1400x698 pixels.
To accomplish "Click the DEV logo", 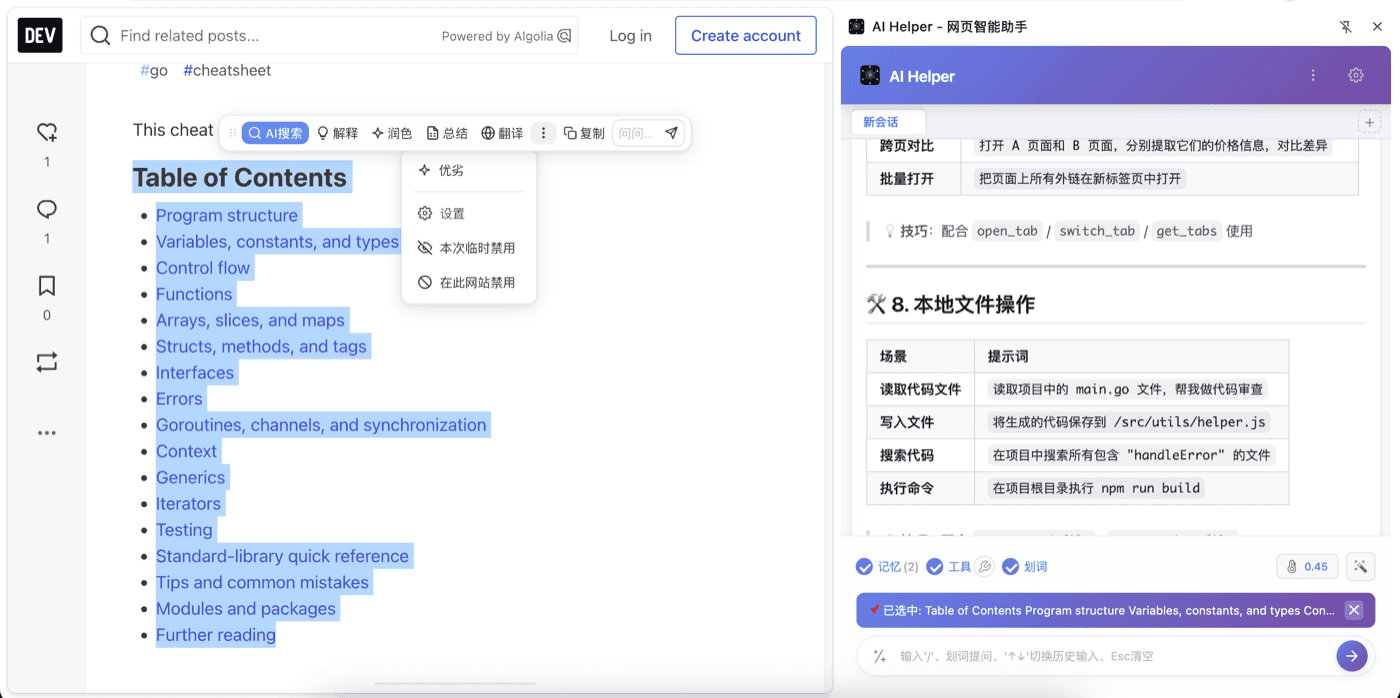I will point(40,35).
